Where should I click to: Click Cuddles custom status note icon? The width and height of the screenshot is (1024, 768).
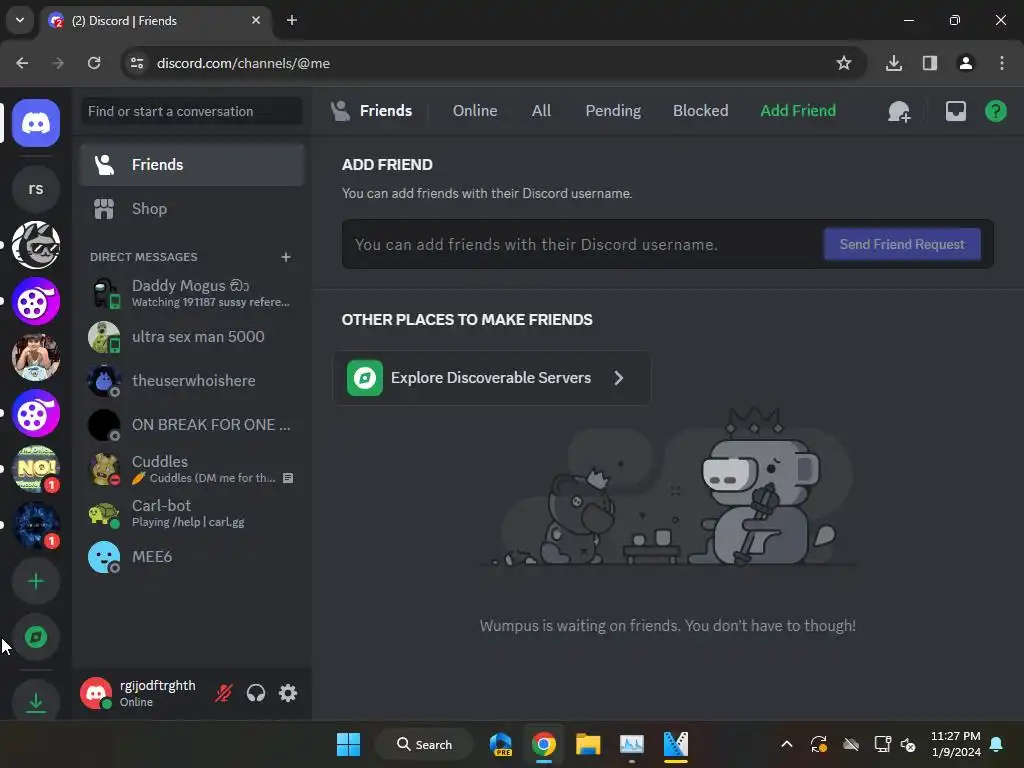tap(288, 478)
